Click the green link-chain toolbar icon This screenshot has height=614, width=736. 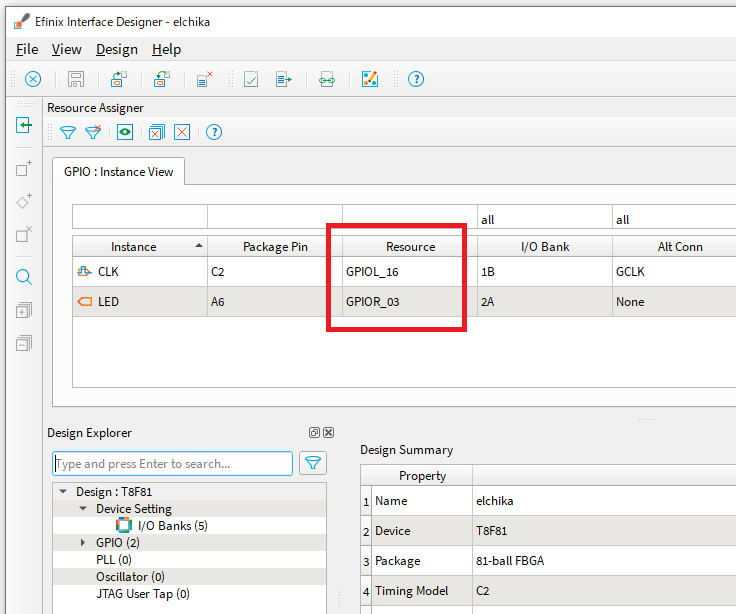(x=327, y=79)
